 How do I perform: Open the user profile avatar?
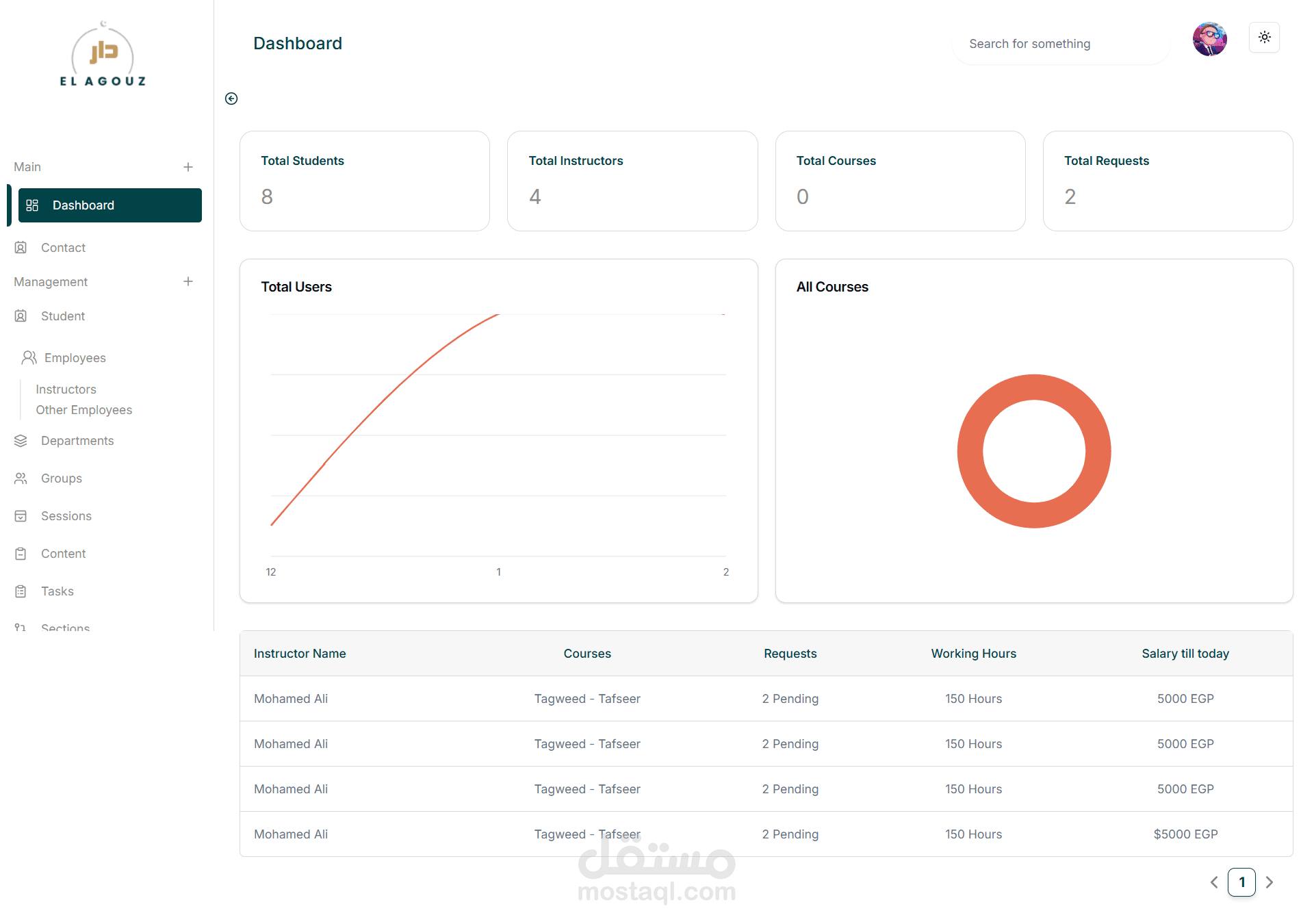[1209, 39]
